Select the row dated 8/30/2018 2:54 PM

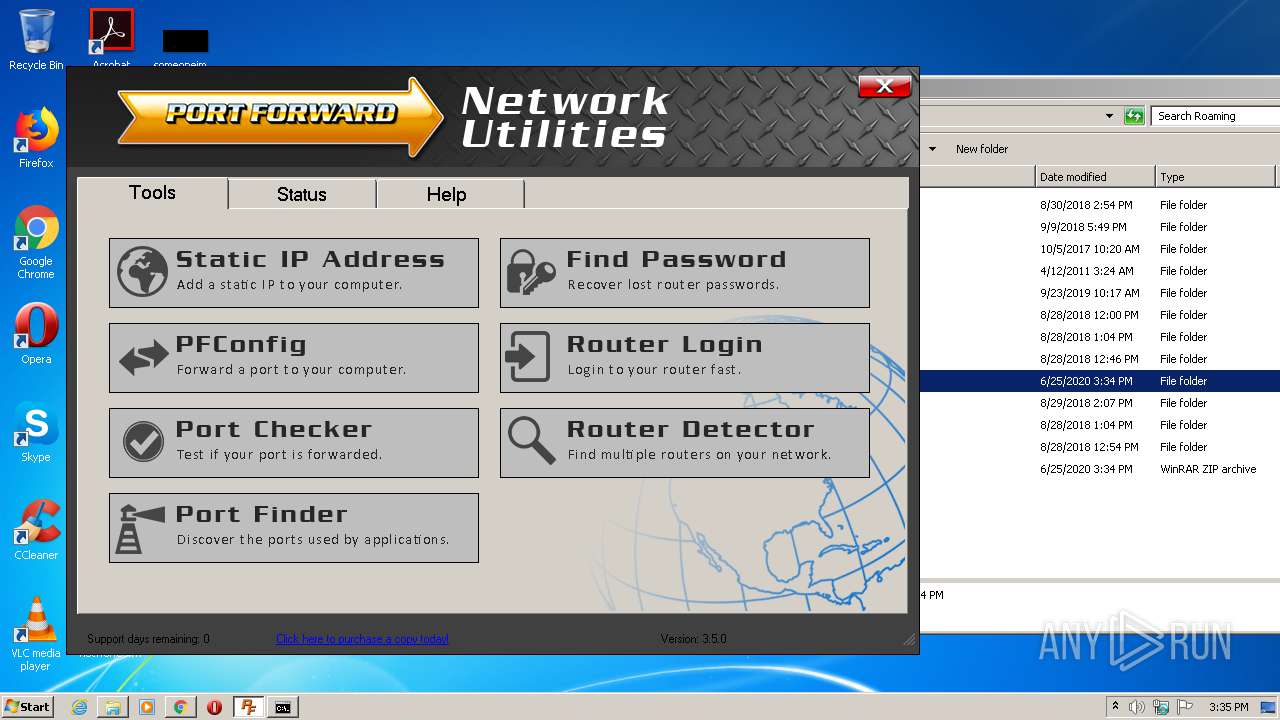click(x=1100, y=205)
